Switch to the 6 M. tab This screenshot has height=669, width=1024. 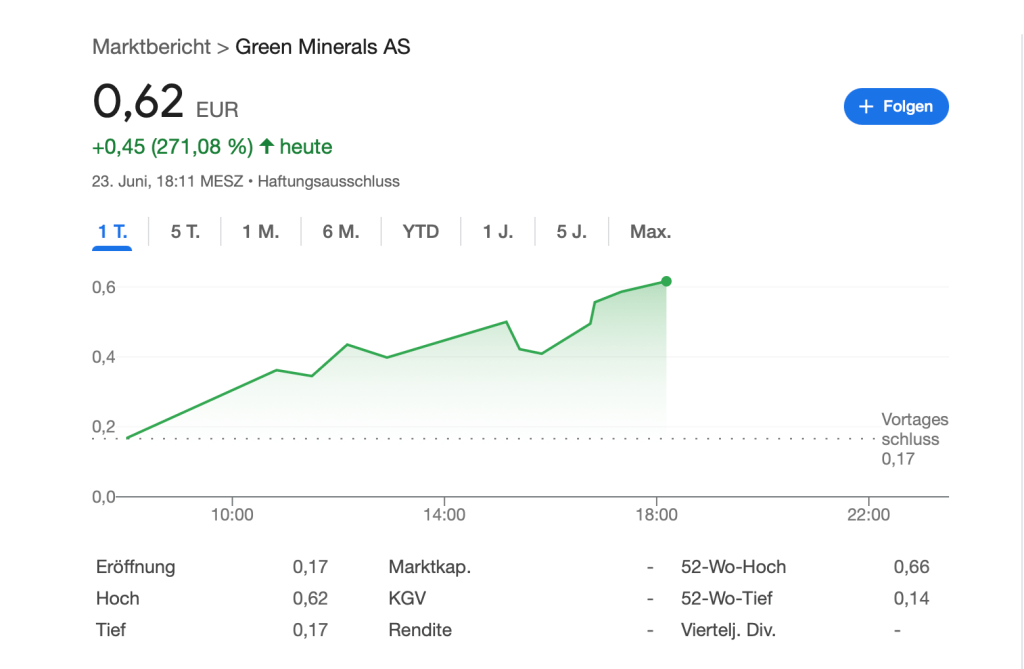340,232
